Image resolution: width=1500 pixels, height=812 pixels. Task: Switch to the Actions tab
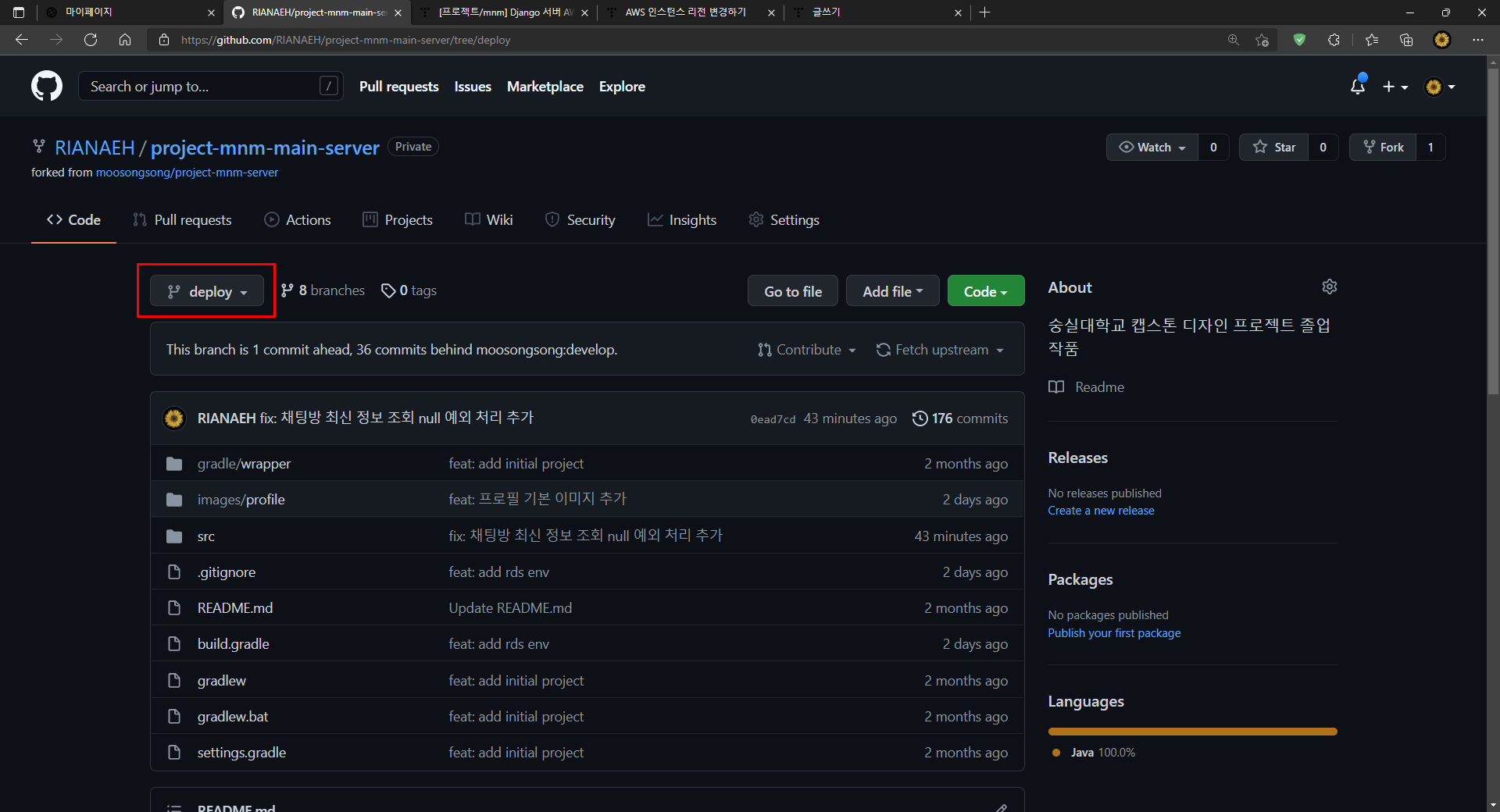(298, 220)
